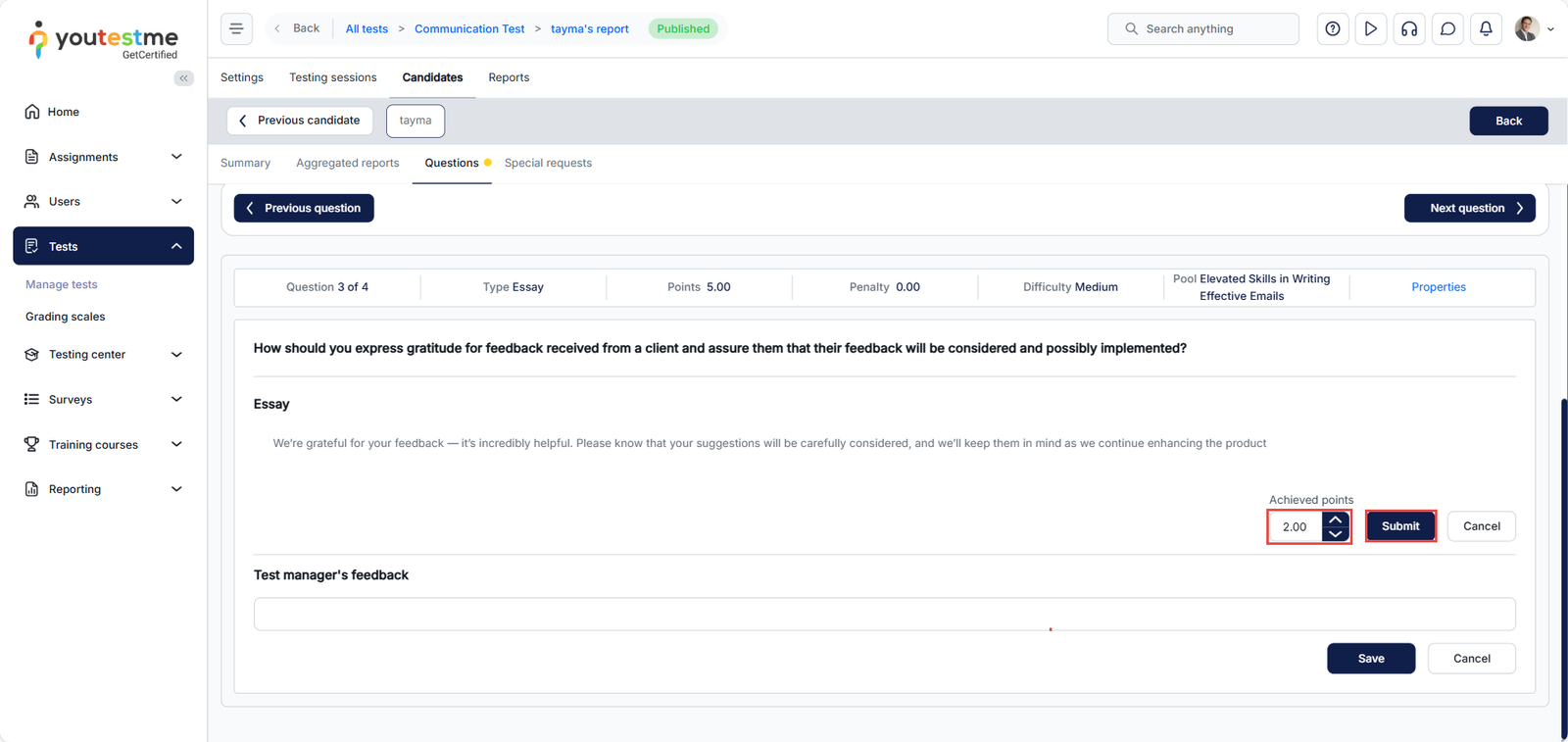This screenshot has height=742, width=1568.
Task: Open the headset support icon
Action: pyautogui.click(x=1409, y=29)
